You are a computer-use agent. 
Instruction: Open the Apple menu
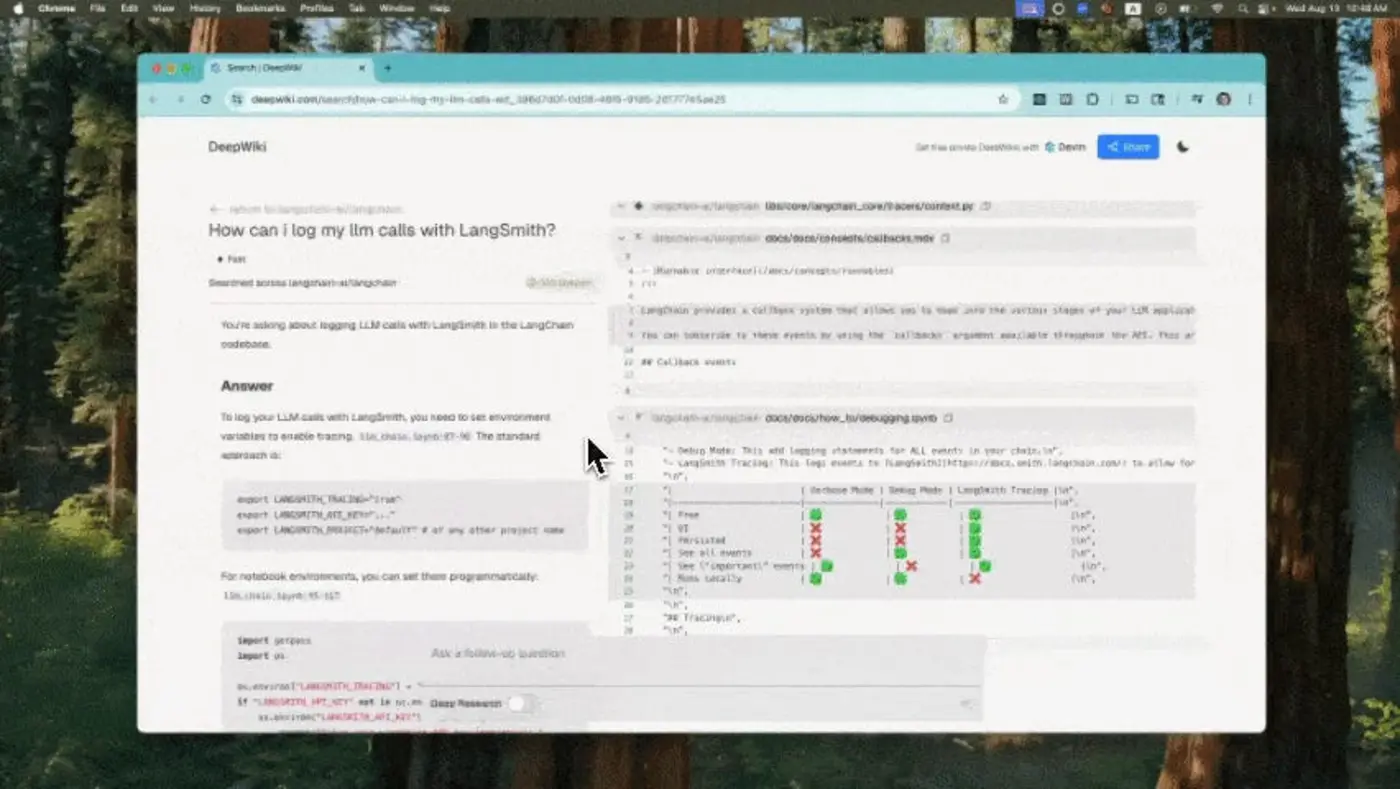click(17, 8)
